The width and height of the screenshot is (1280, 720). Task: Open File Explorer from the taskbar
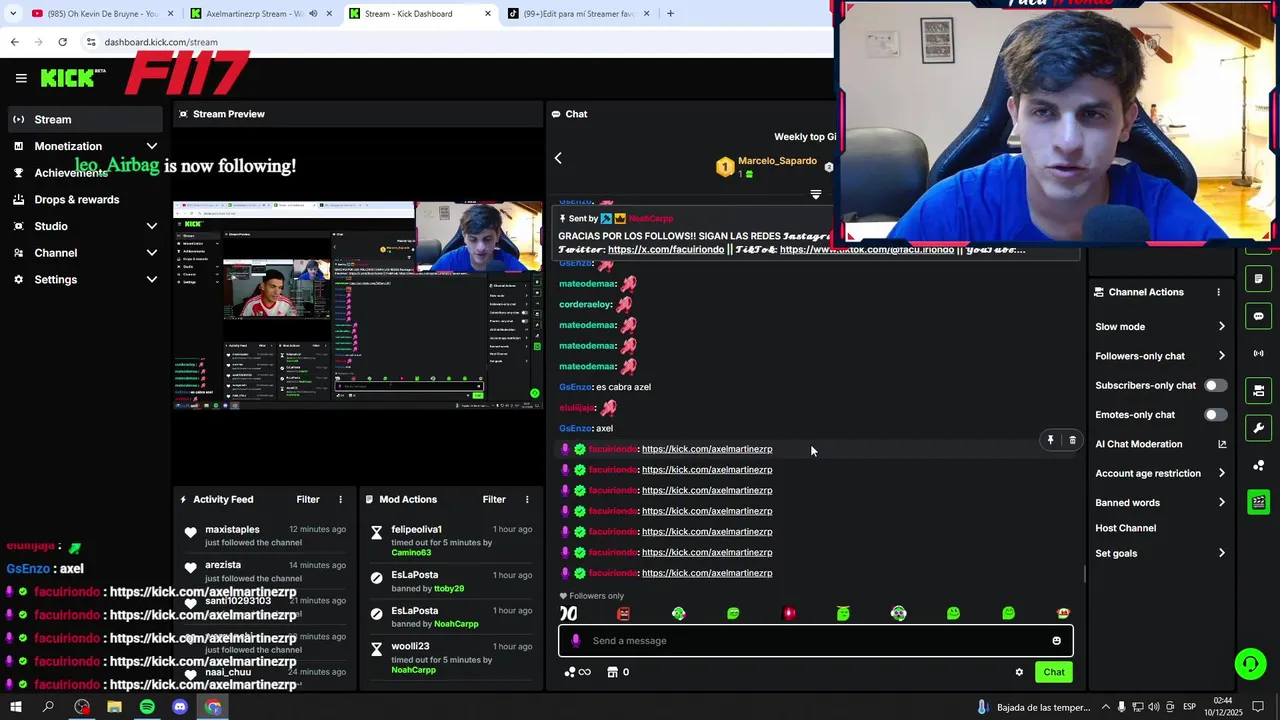pyautogui.click(x=114, y=707)
